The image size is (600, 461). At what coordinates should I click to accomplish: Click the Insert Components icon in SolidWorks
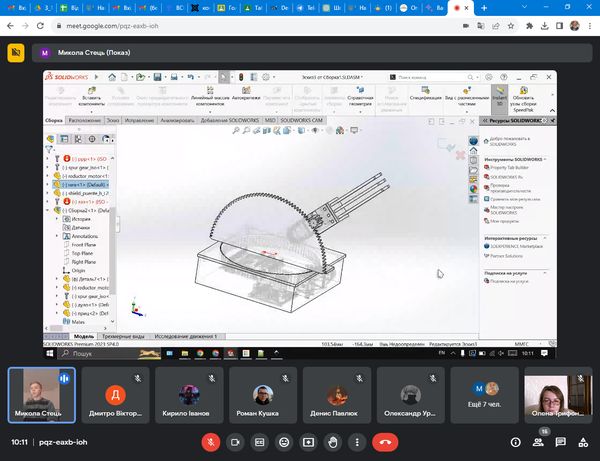coord(91,90)
